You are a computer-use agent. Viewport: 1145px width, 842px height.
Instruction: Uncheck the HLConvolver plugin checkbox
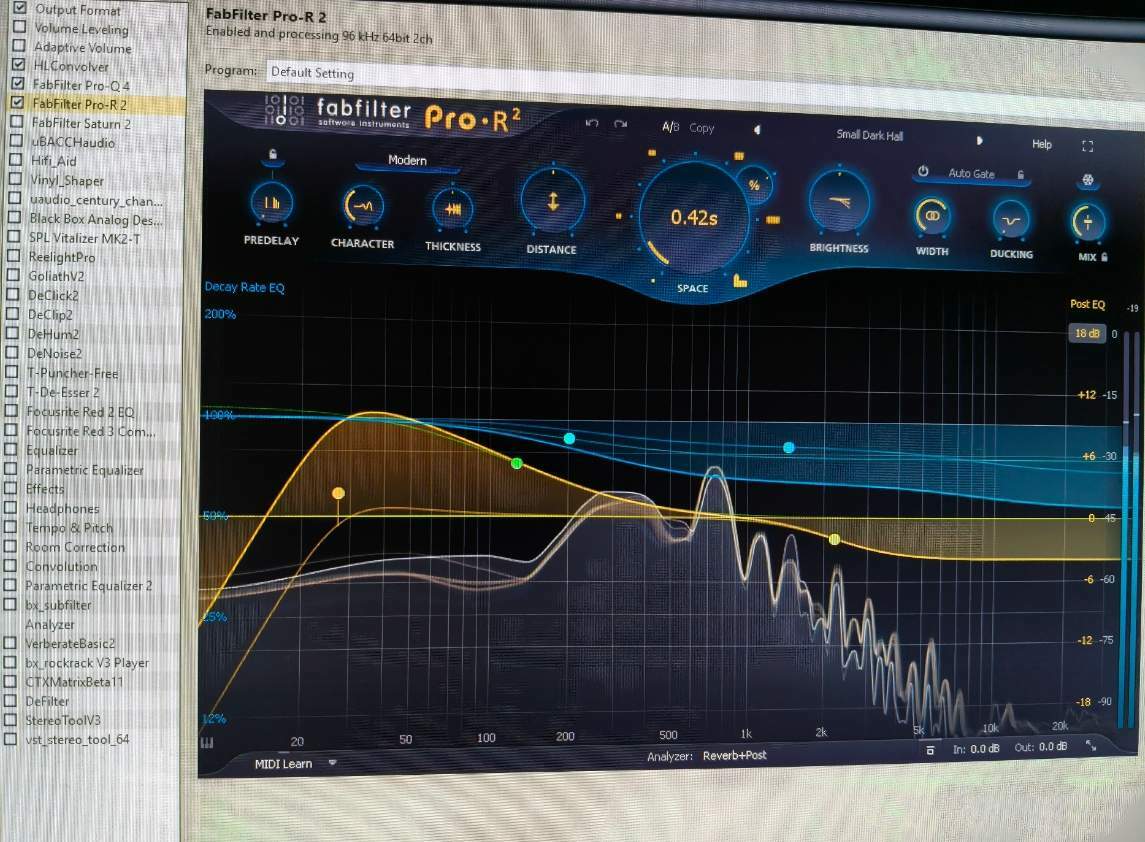point(18,65)
